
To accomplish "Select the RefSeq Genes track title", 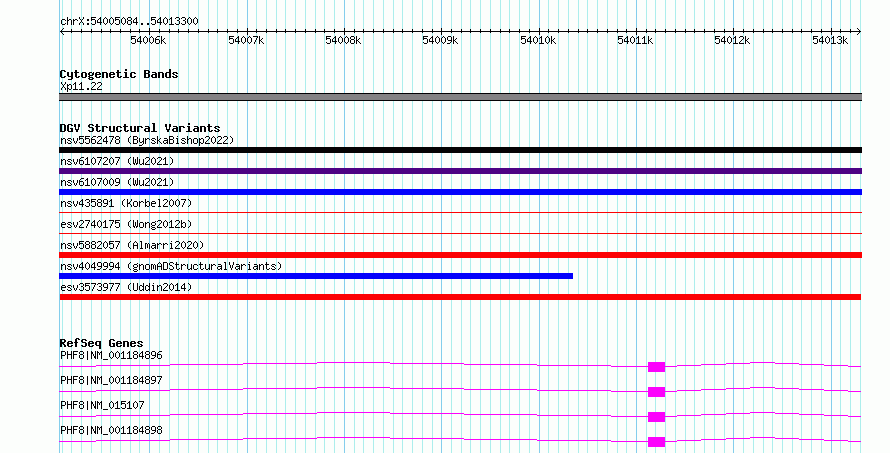I will 102,343.
